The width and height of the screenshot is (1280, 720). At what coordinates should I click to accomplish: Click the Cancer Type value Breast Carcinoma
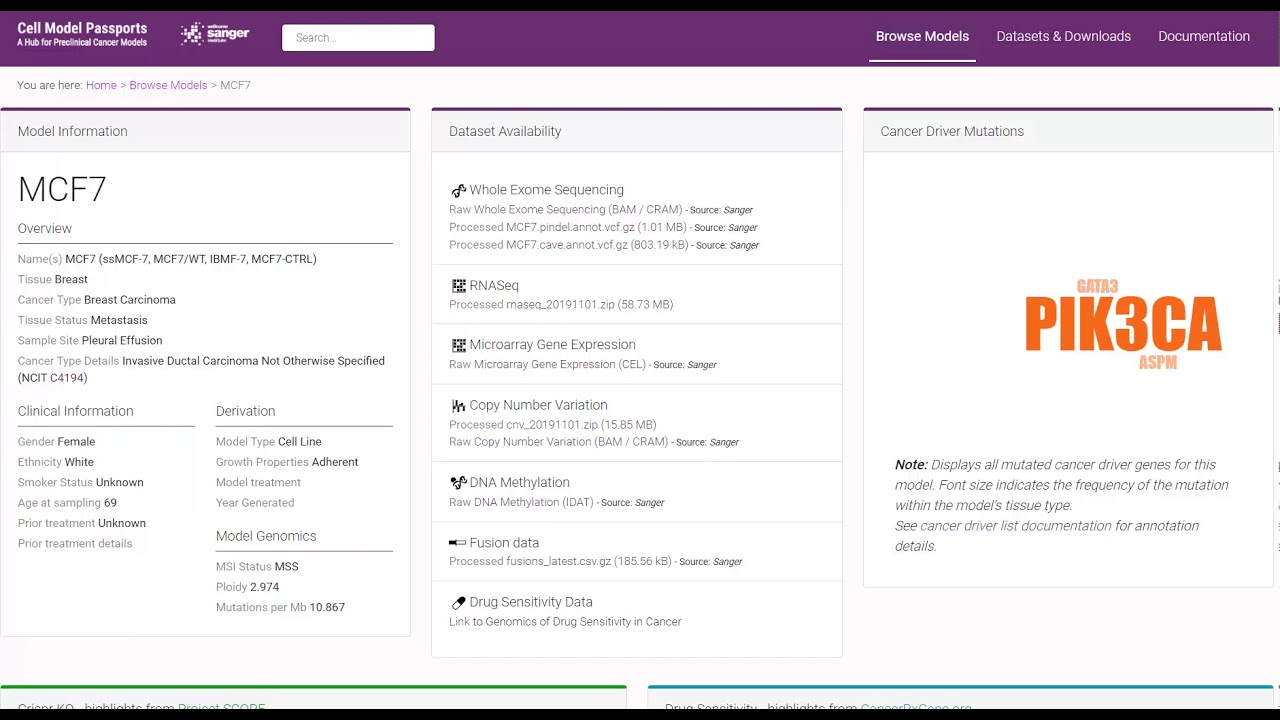(x=130, y=300)
